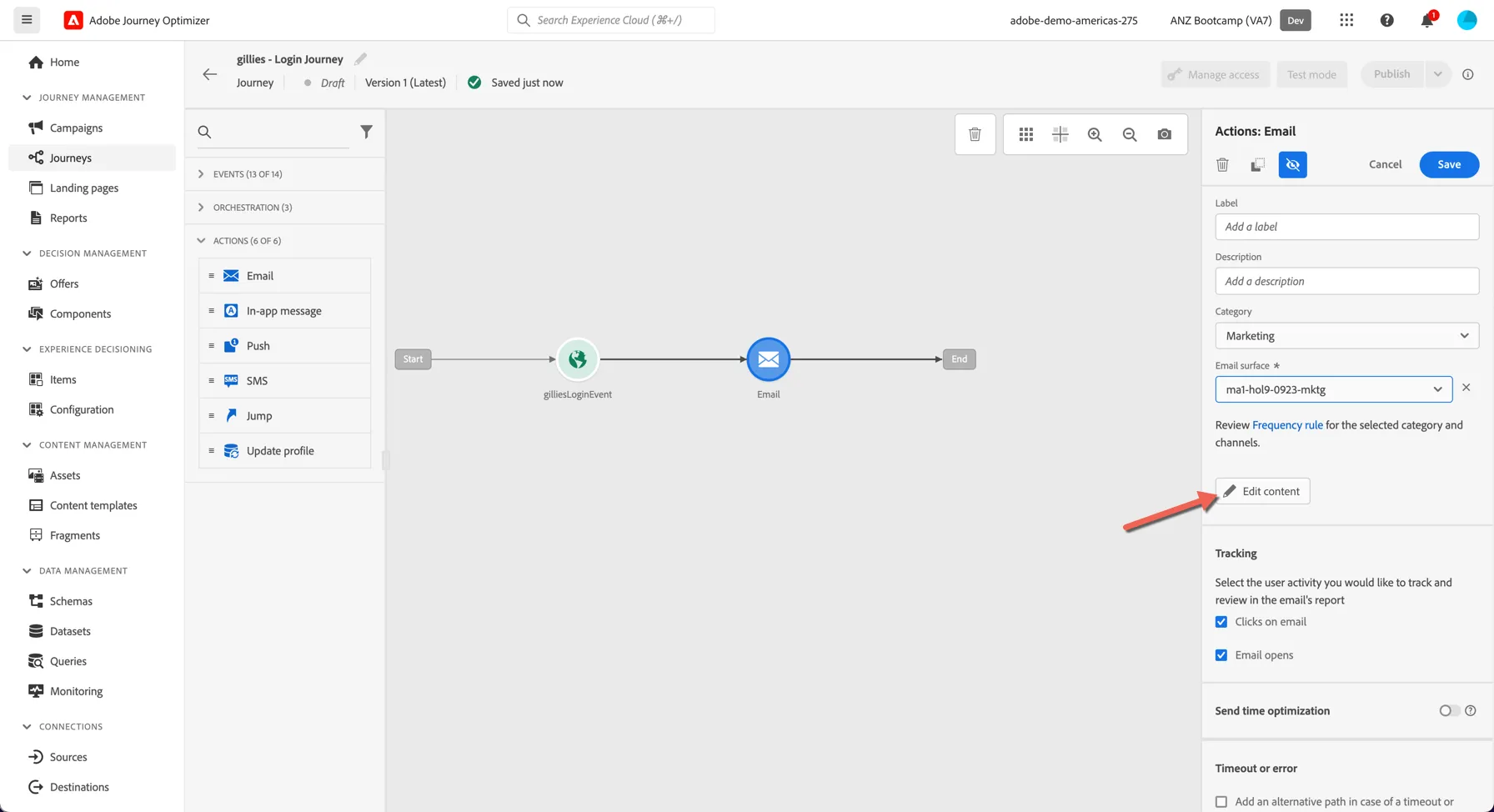The image size is (1494, 812).
Task: Uncheck the Email opens checkbox
Action: click(1221, 655)
